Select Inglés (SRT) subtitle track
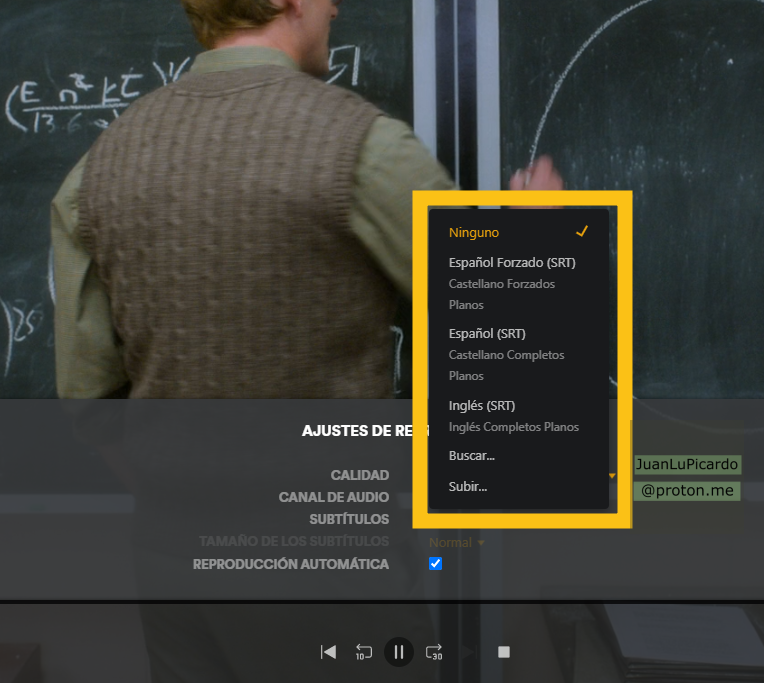764x683 pixels. pyautogui.click(x=482, y=406)
